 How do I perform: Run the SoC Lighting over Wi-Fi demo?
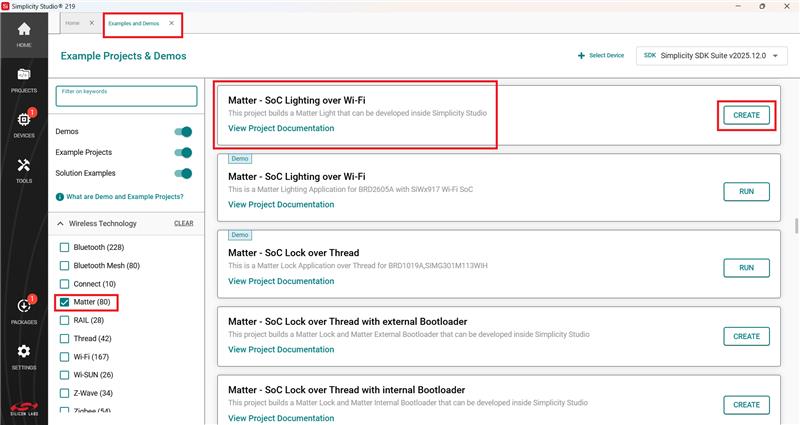click(746, 192)
